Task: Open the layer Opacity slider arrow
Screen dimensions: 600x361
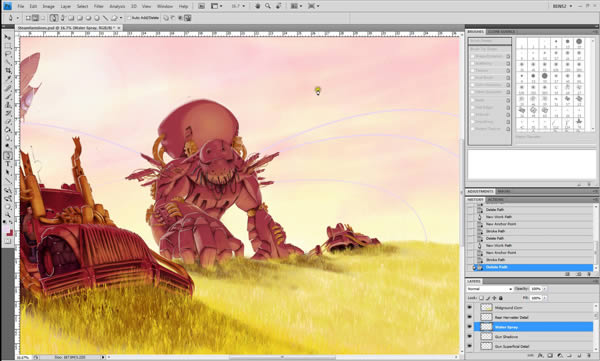Action: pyautogui.click(x=545, y=289)
